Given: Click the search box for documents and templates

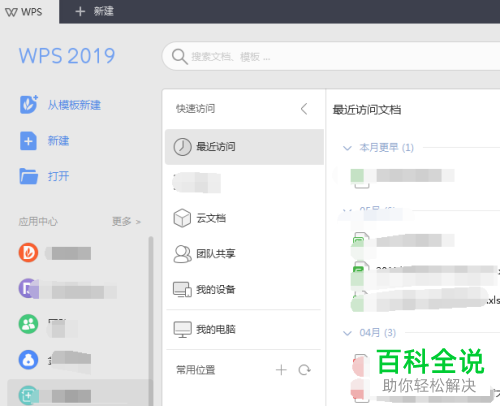Looking at the screenshot, I should 331,56.
